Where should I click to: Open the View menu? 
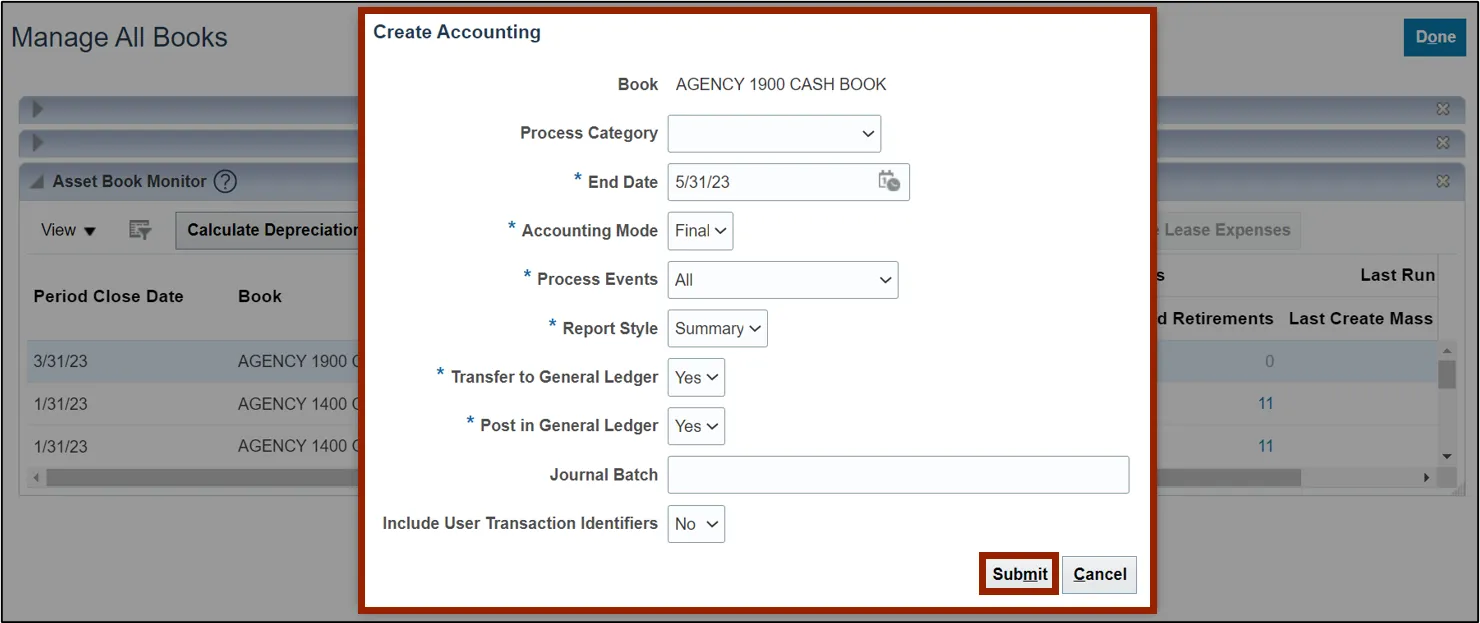click(x=68, y=230)
